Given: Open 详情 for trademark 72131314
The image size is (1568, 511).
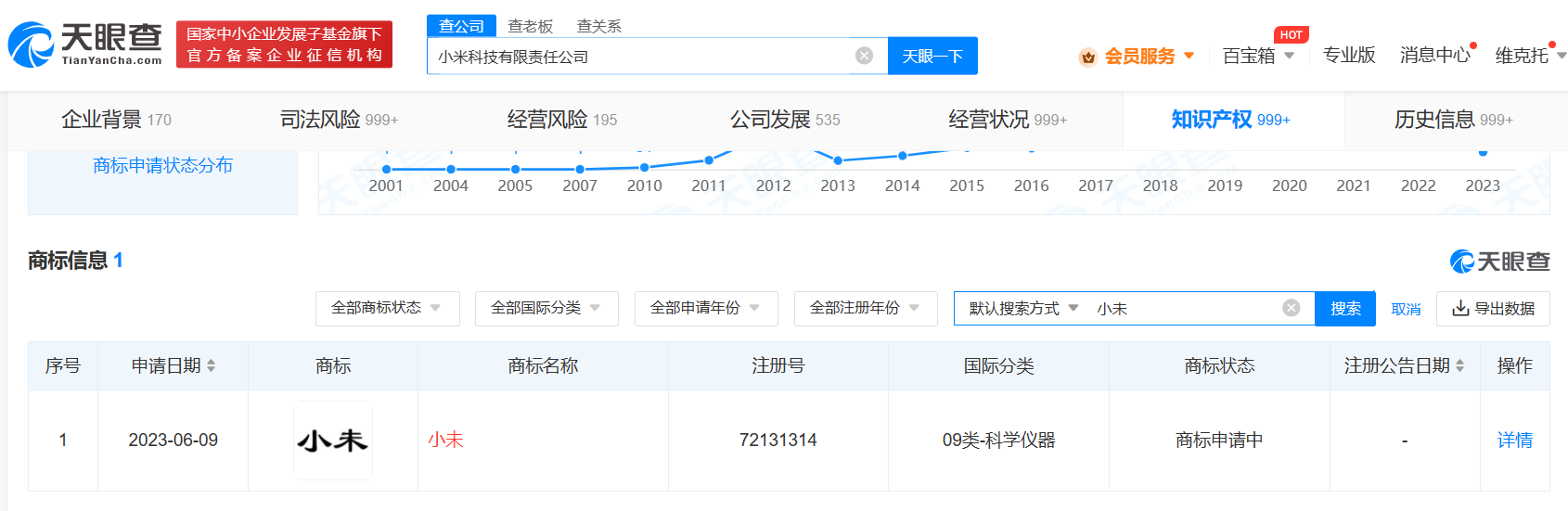Looking at the screenshot, I should pos(1514,440).
